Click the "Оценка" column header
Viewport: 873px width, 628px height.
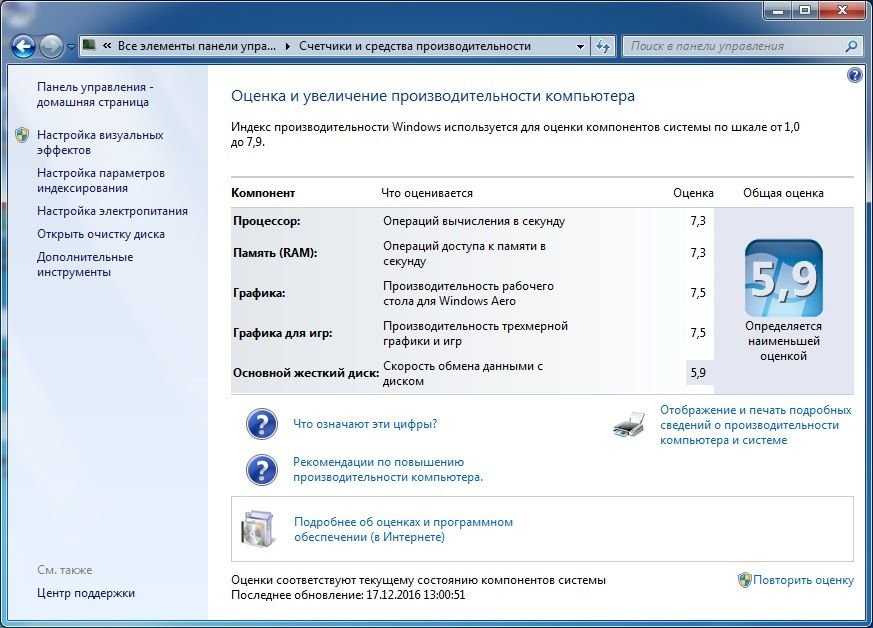[693, 193]
